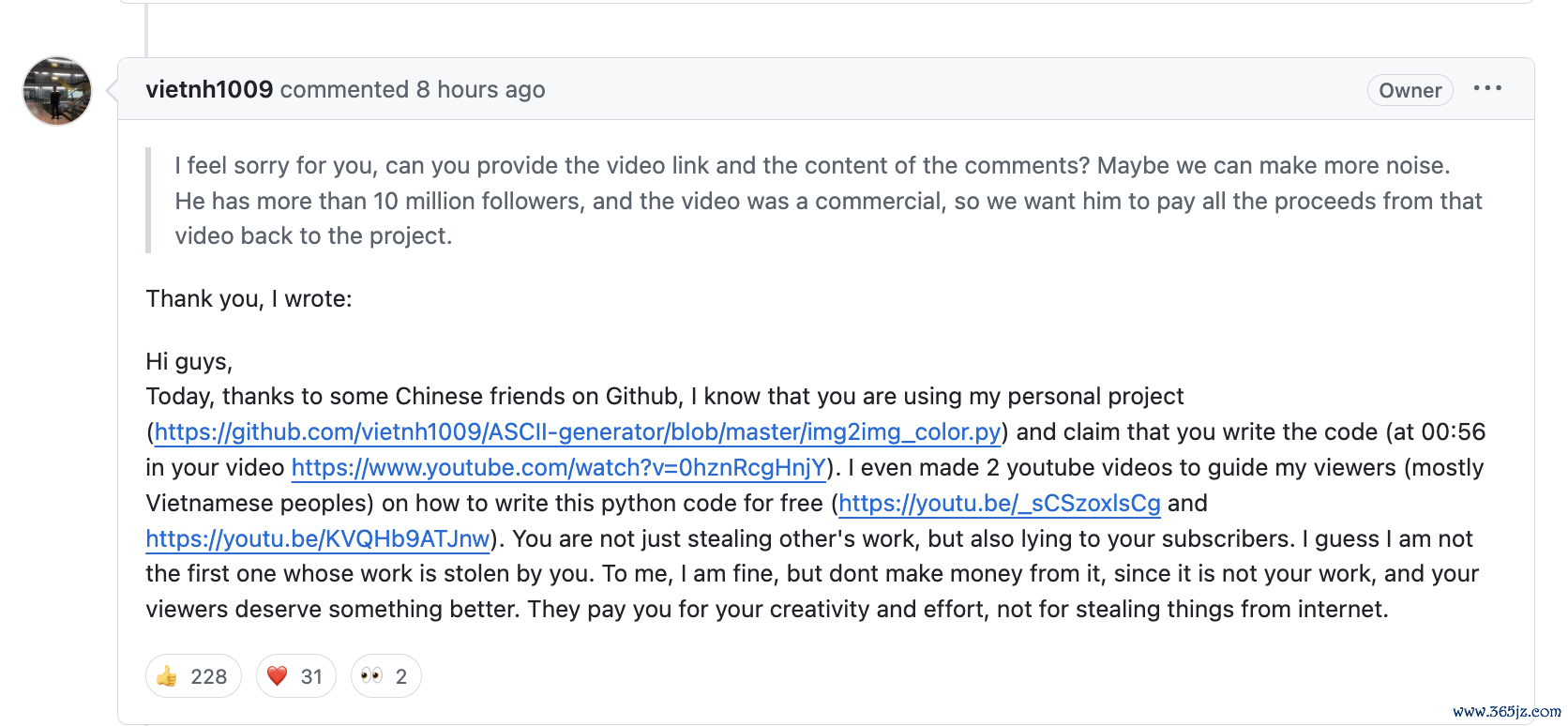Image resolution: width=1568 pixels, height=726 pixels.
Task: Click the '8 hours ago' timestamp
Action: 480,89
